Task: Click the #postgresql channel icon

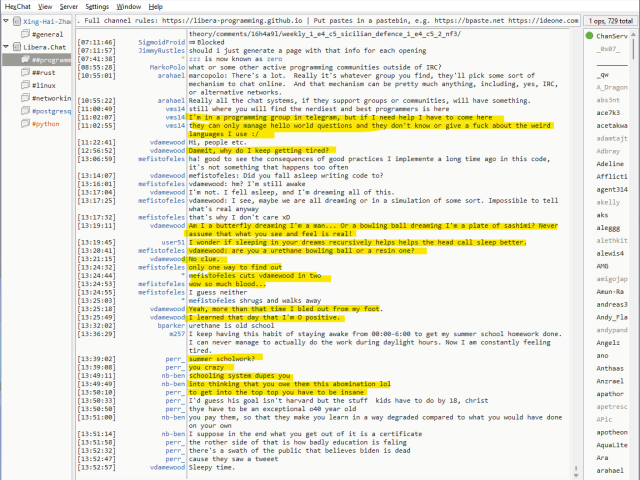Action: coord(25,112)
